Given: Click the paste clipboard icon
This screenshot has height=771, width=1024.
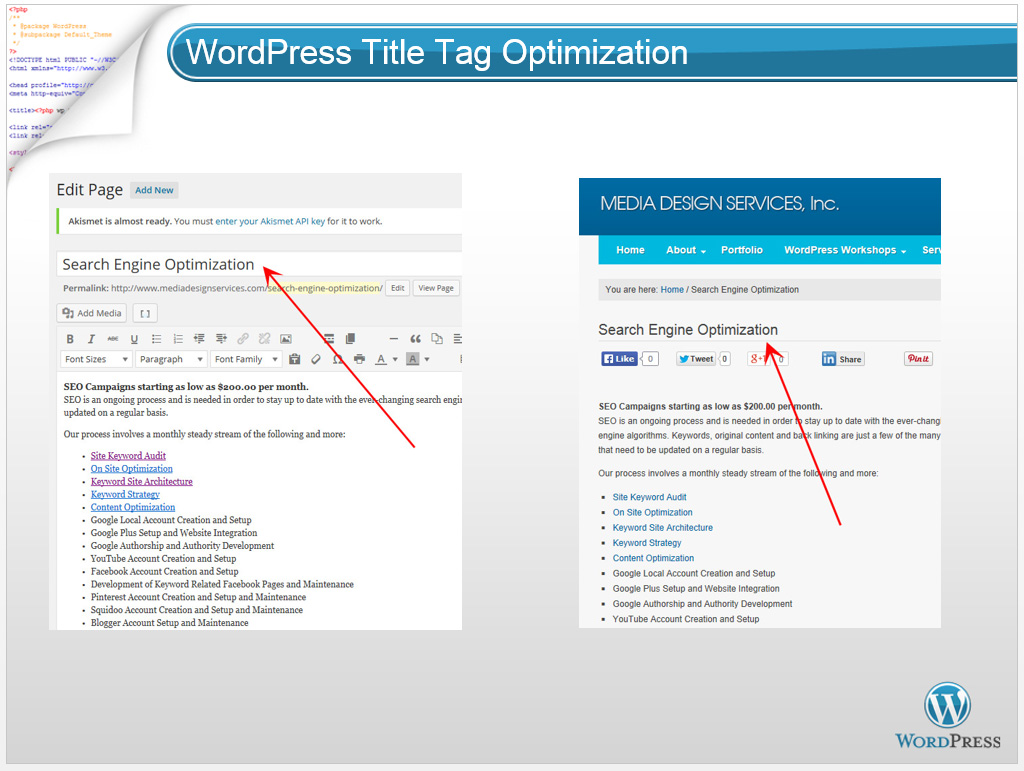Looking at the screenshot, I should (295, 359).
